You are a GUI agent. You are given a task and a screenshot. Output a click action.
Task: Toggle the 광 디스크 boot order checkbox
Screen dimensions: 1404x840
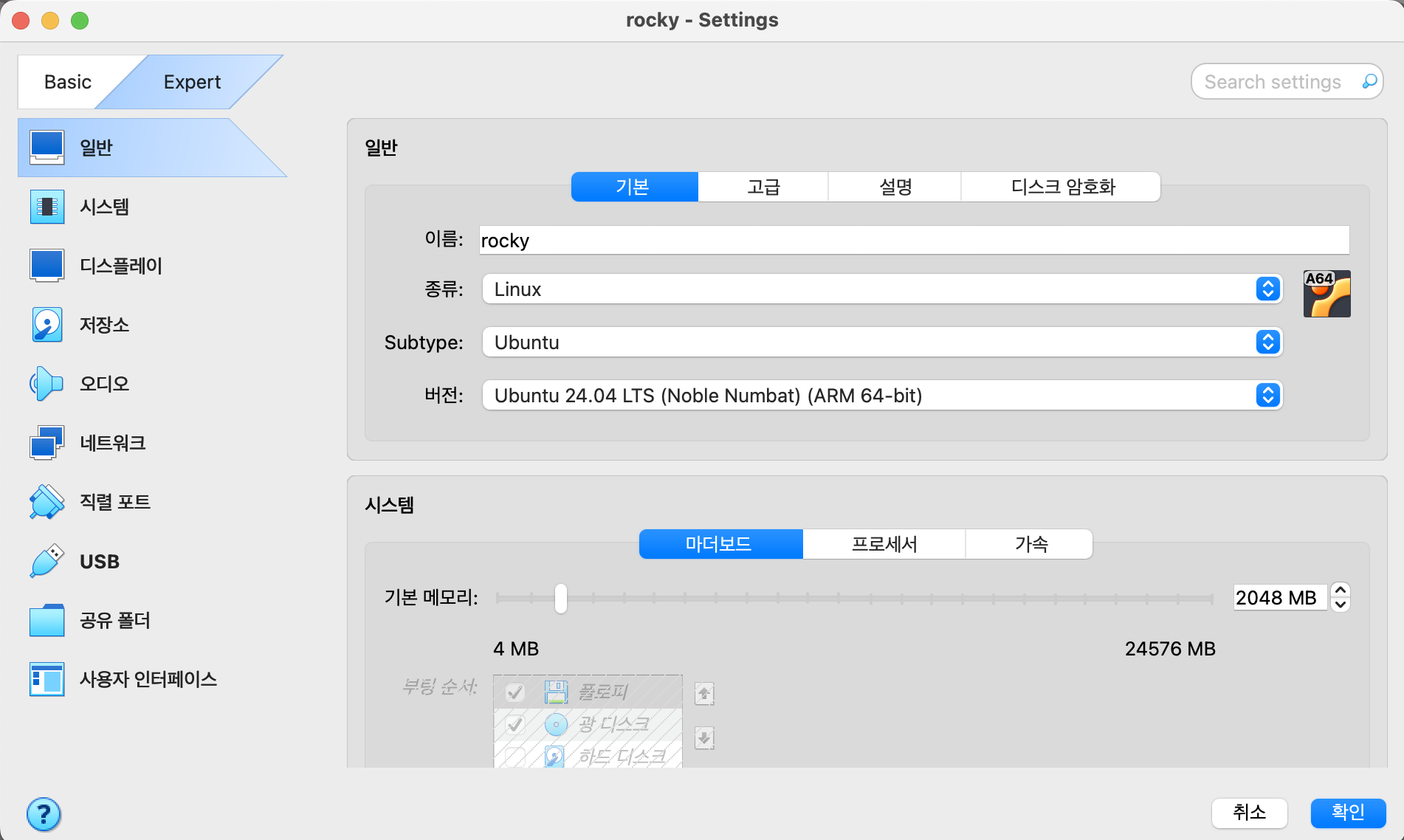(x=515, y=724)
